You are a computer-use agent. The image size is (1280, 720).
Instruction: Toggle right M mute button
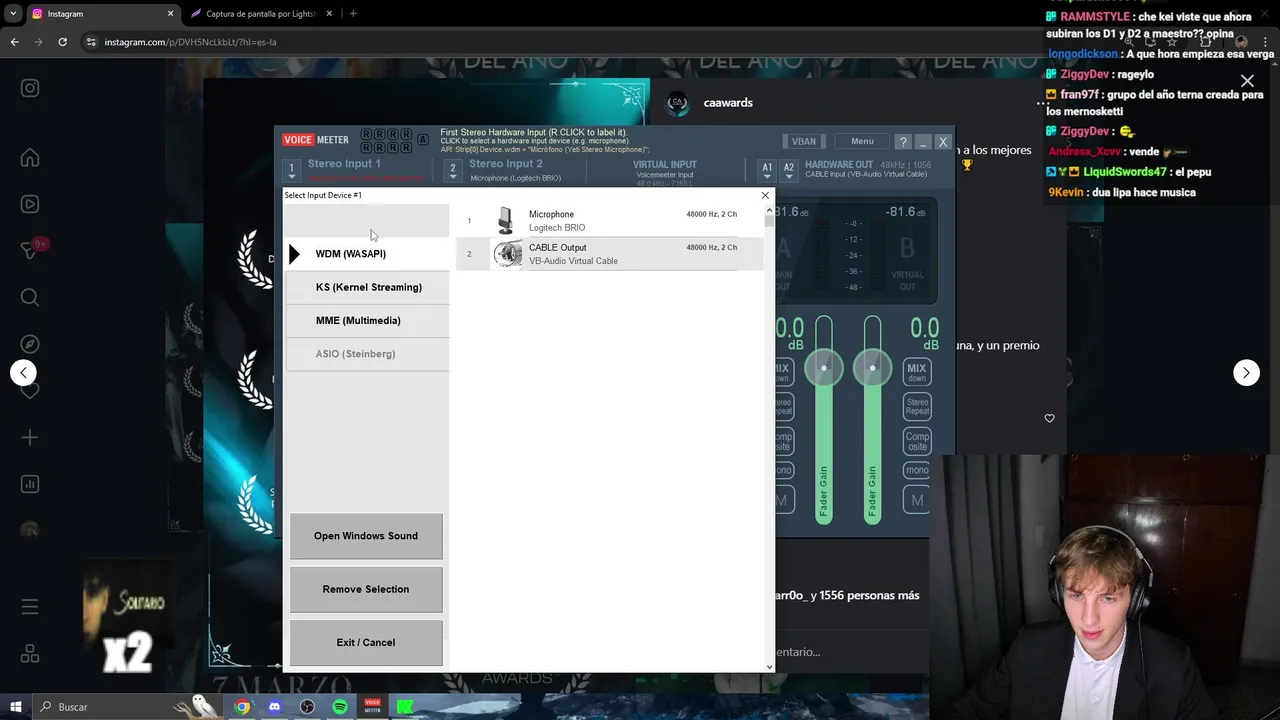coord(917,500)
